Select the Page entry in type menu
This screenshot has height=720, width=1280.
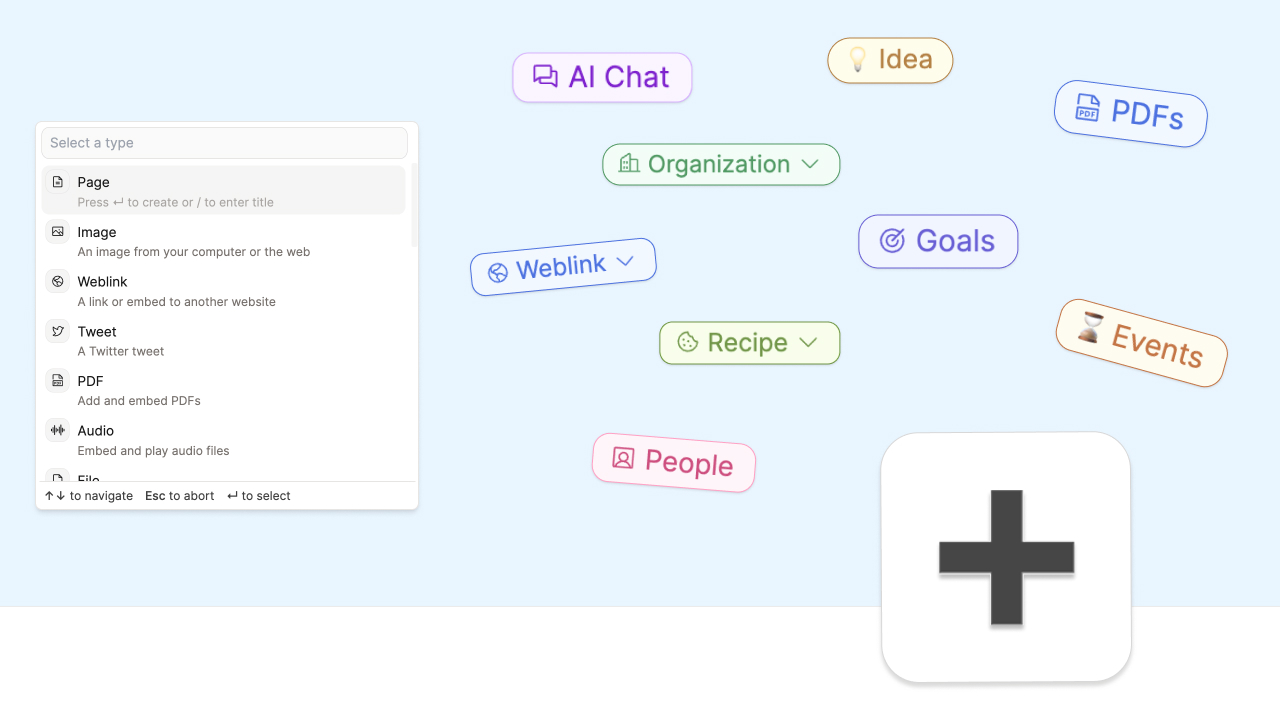tap(224, 191)
